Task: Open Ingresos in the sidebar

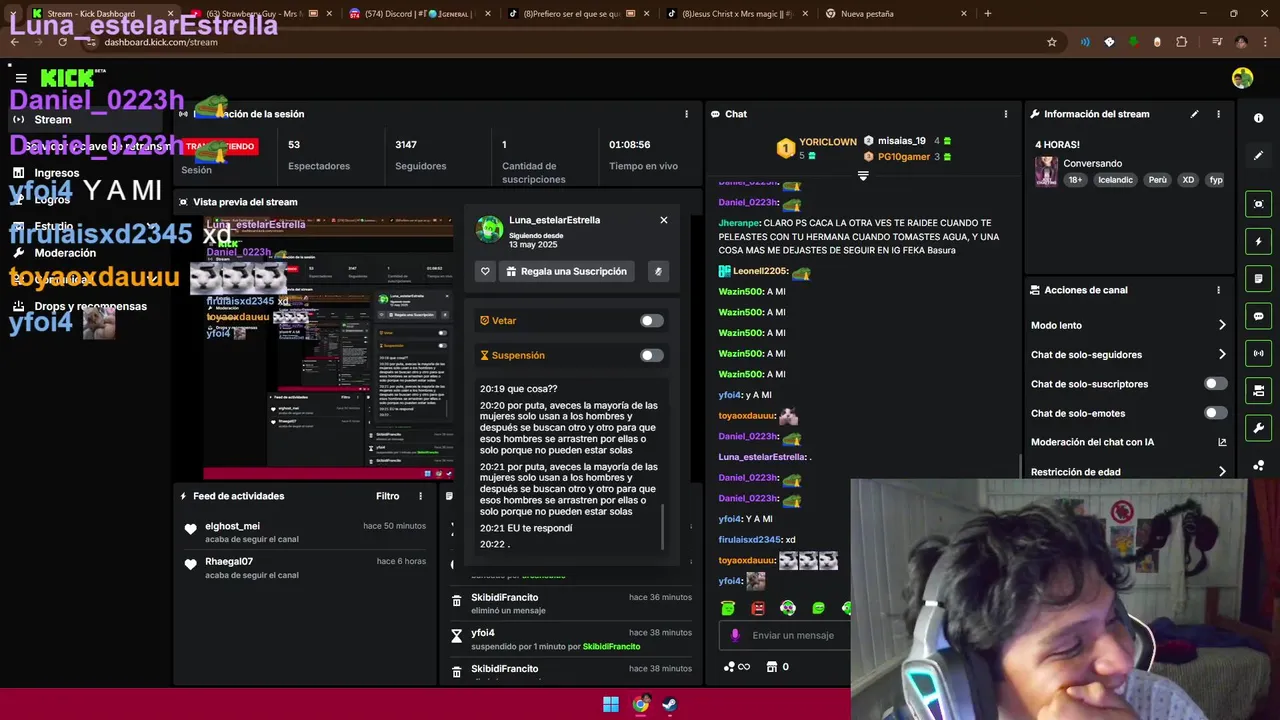Action: point(56,173)
